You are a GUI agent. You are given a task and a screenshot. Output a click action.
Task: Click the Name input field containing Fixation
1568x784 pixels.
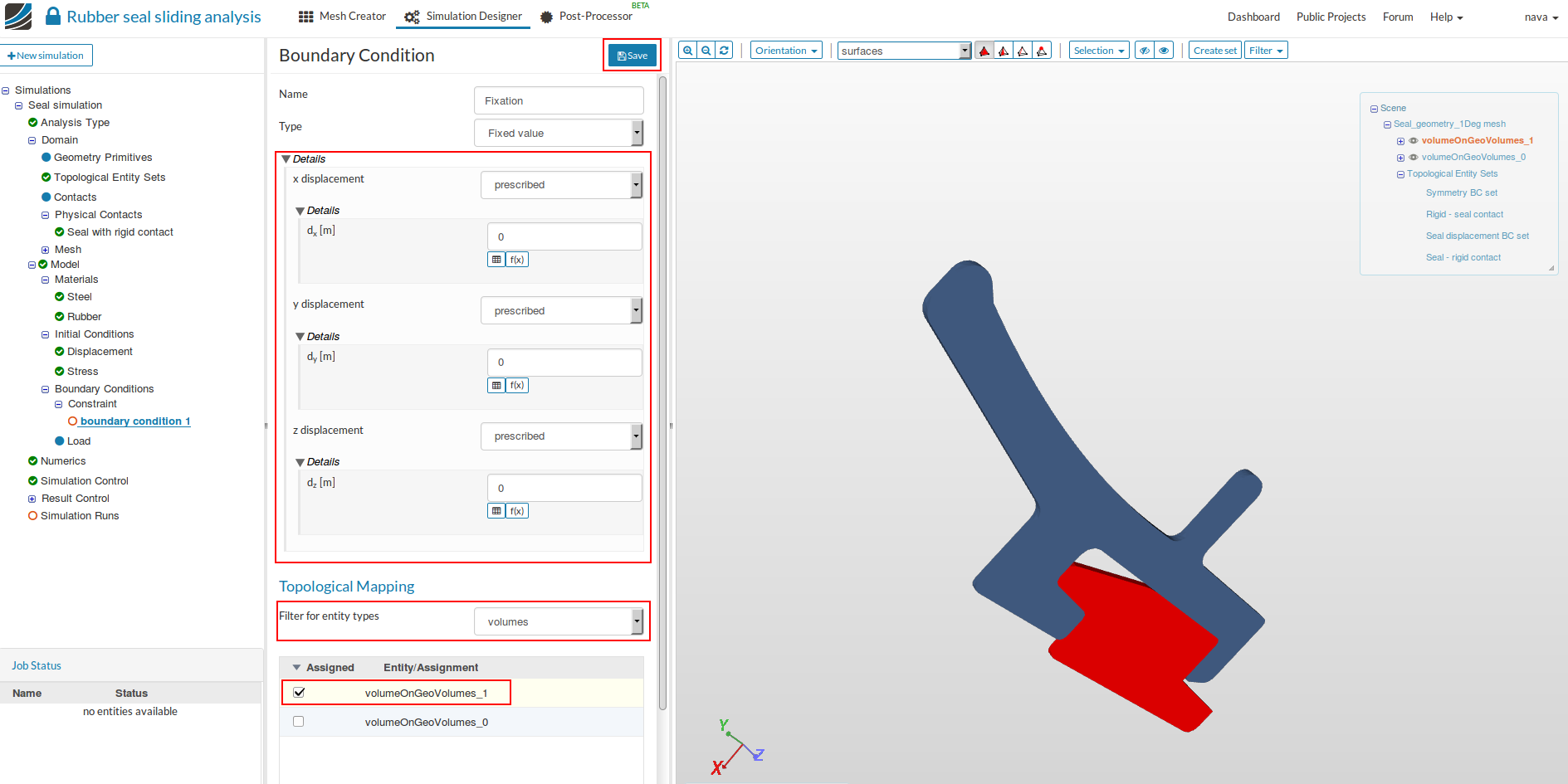tap(559, 100)
